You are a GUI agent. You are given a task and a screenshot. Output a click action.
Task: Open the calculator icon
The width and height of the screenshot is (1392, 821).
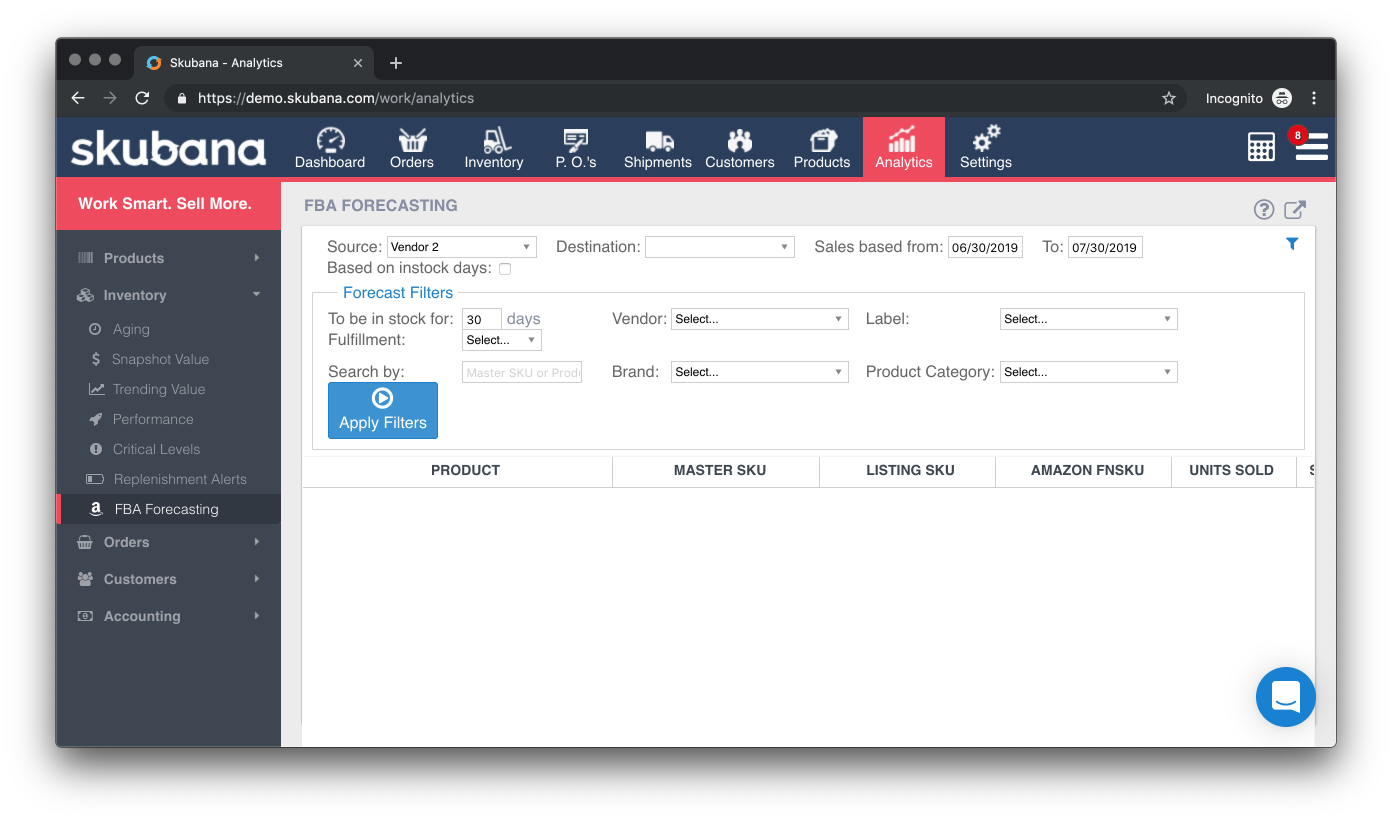pos(1262,146)
